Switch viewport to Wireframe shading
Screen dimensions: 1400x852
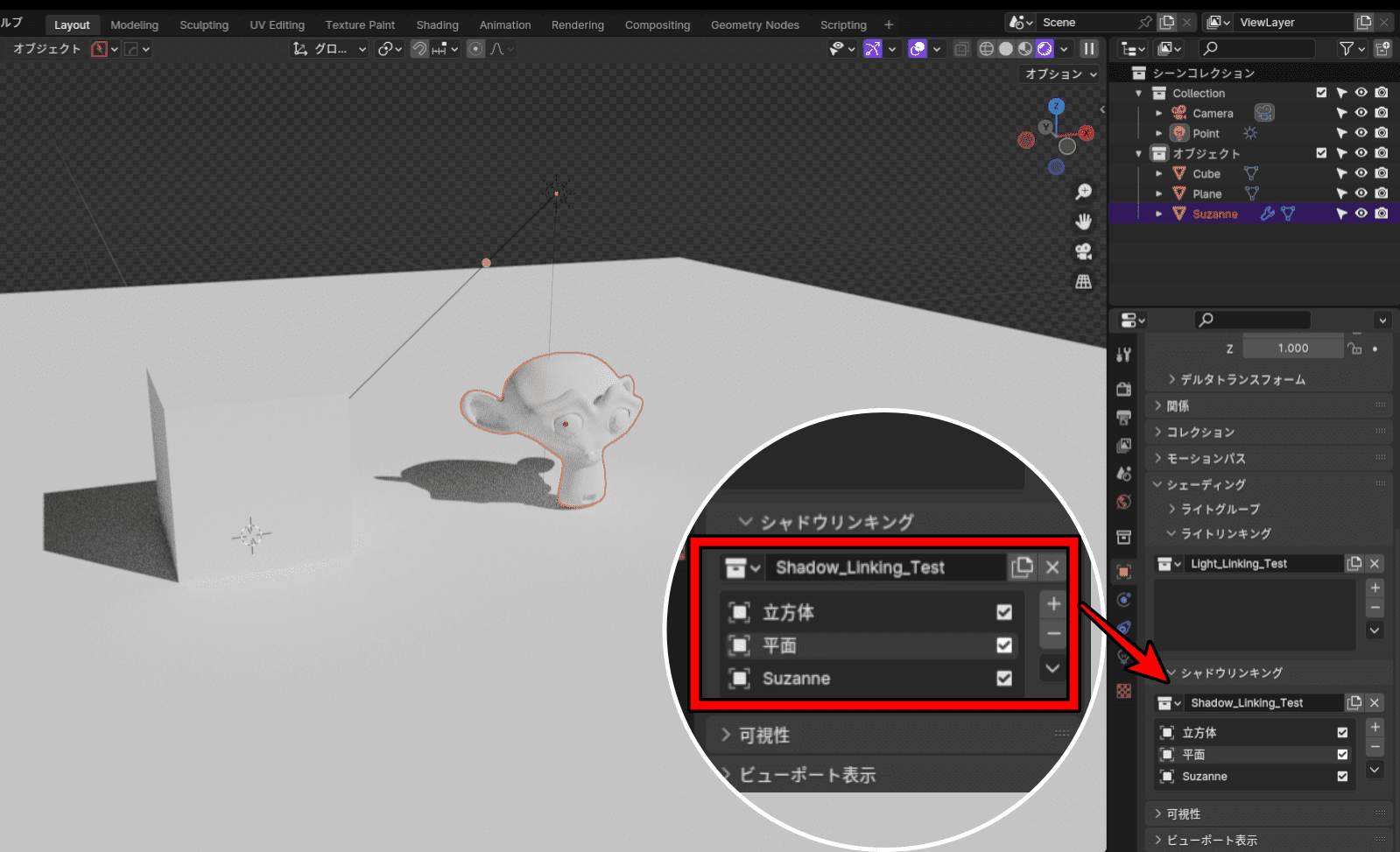pyautogui.click(x=987, y=49)
